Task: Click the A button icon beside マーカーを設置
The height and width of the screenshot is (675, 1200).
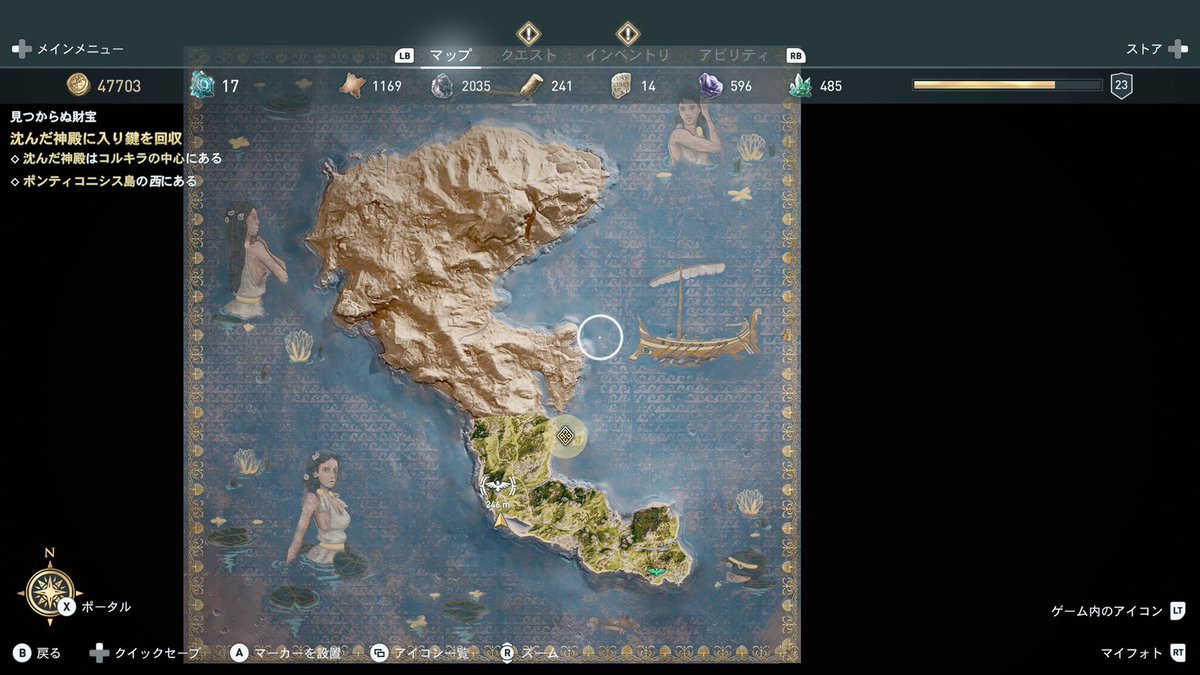Action: tap(239, 653)
